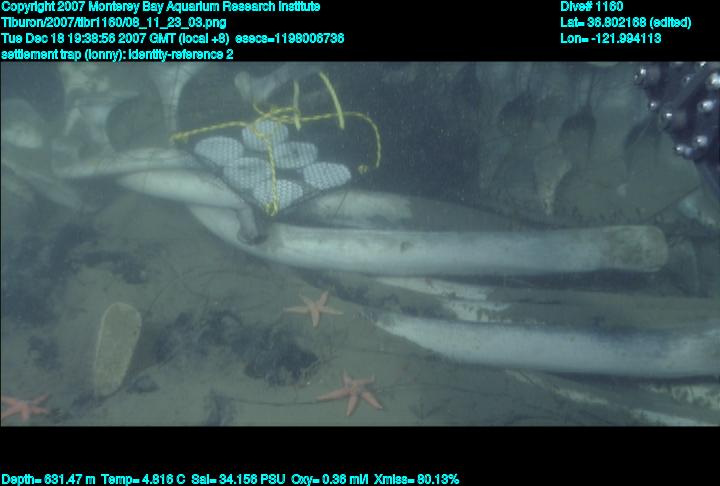This screenshot has height=486, width=720.
Task: Click the Temp= temperature readout
Action: (143, 479)
